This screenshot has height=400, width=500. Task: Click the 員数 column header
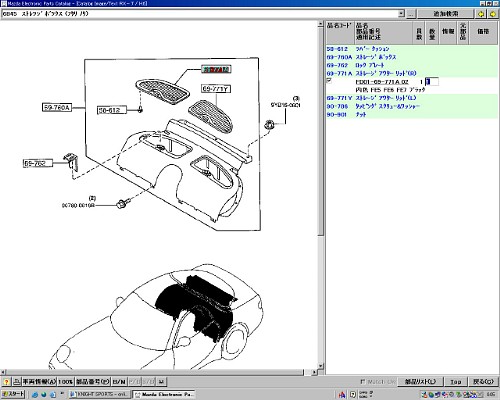coord(419,32)
